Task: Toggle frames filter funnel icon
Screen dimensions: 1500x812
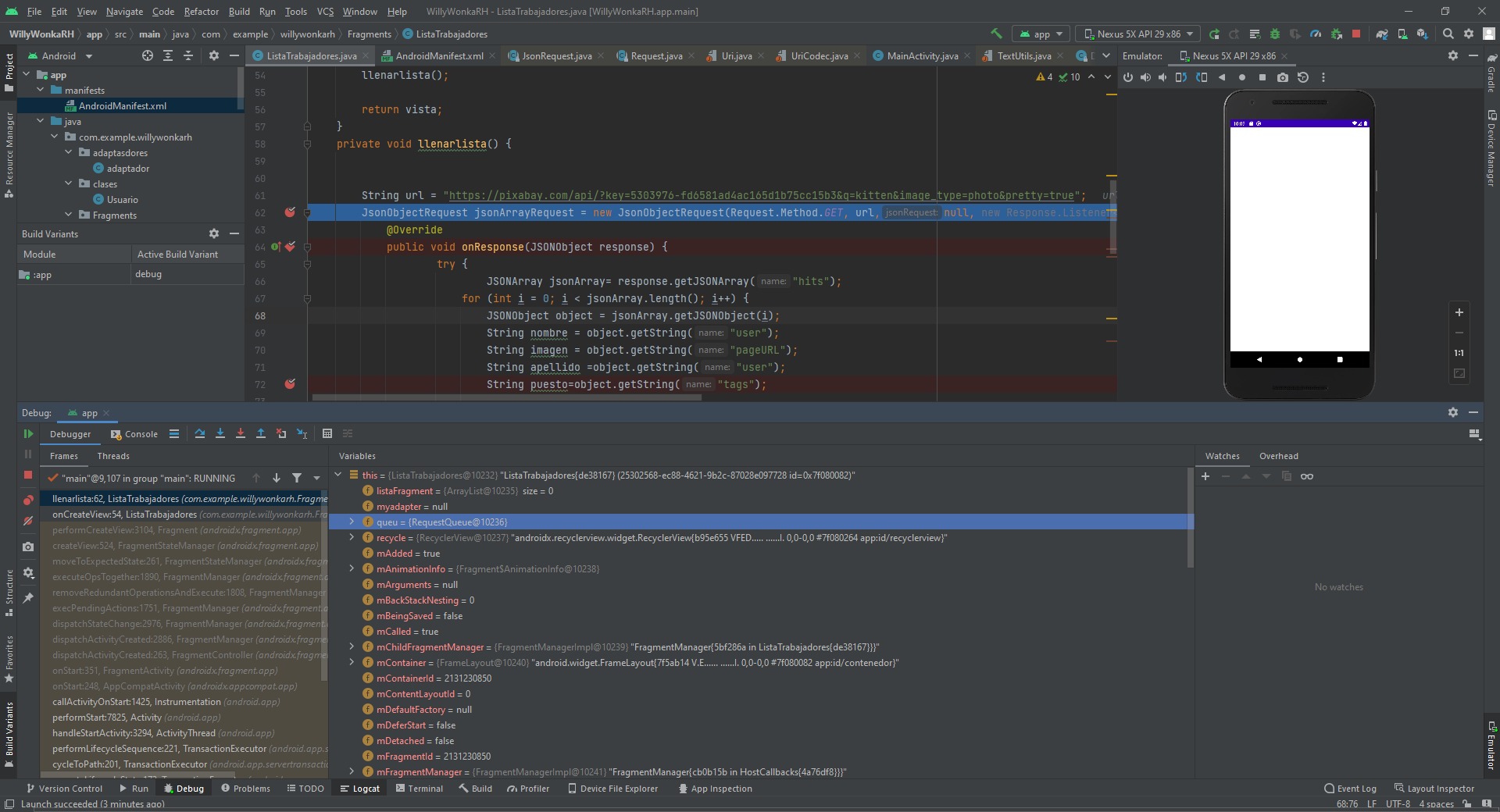Action: click(297, 478)
